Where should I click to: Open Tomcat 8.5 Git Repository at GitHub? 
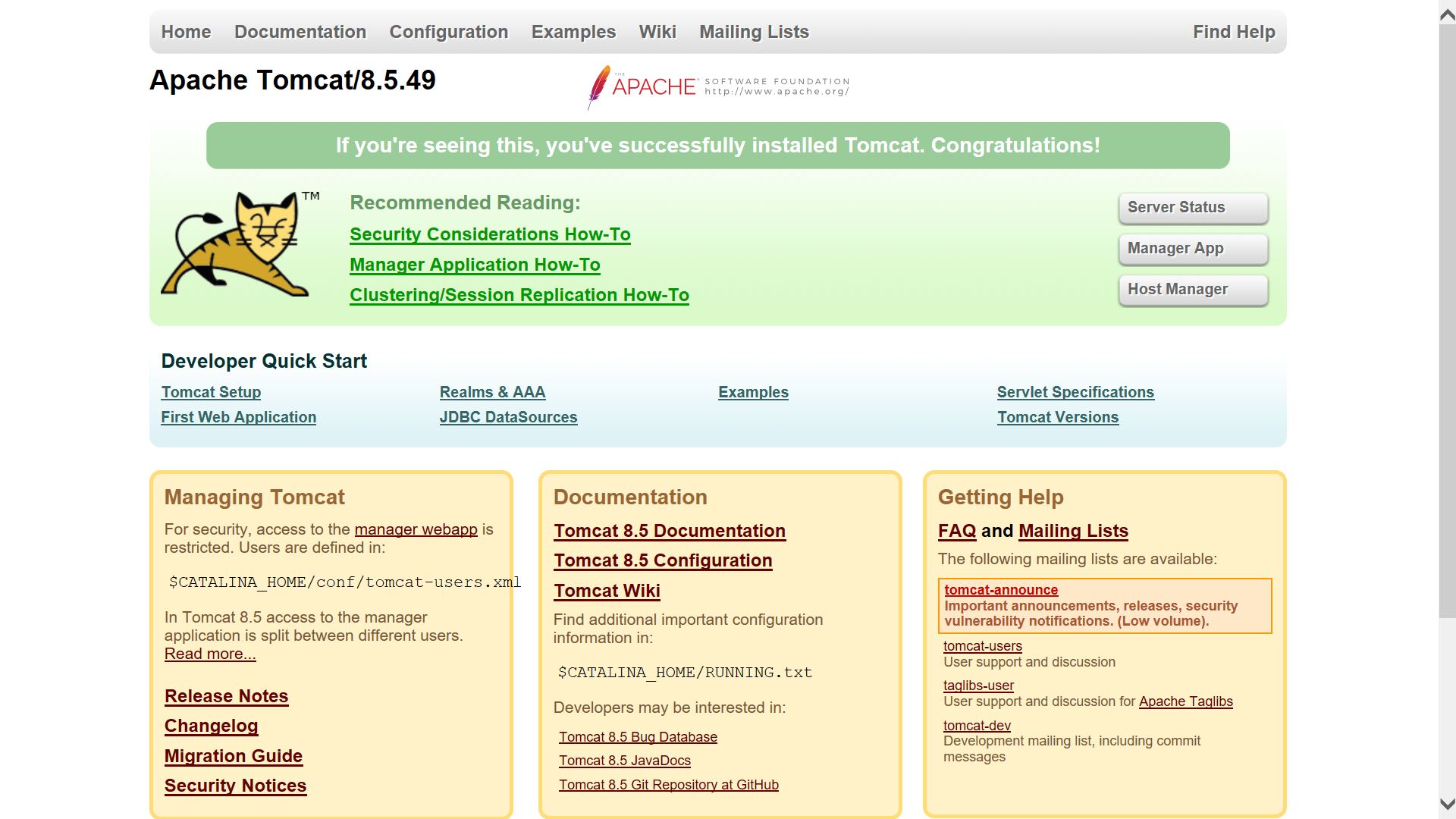(668, 785)
